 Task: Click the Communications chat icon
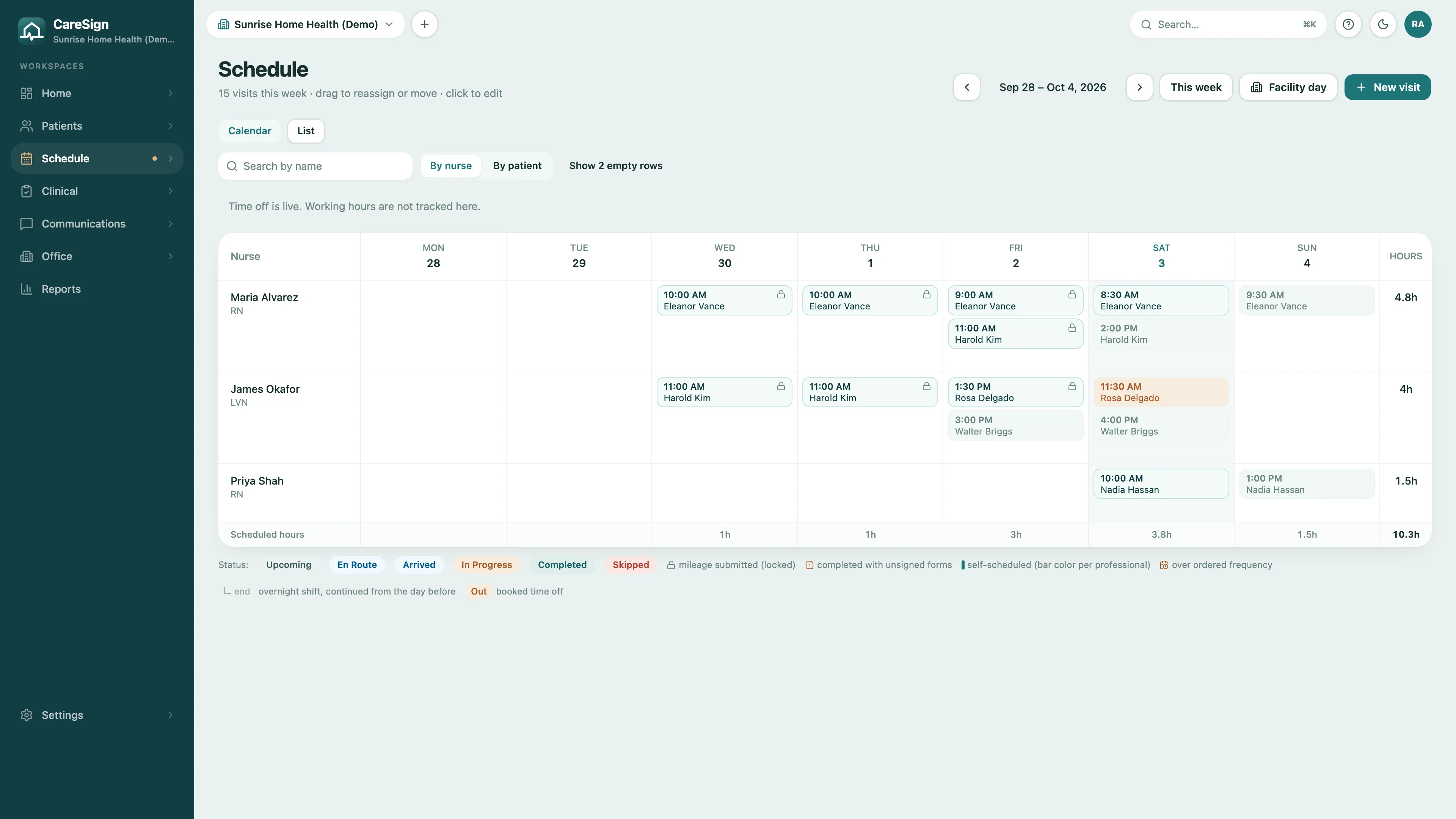click(x=27, y=223)
